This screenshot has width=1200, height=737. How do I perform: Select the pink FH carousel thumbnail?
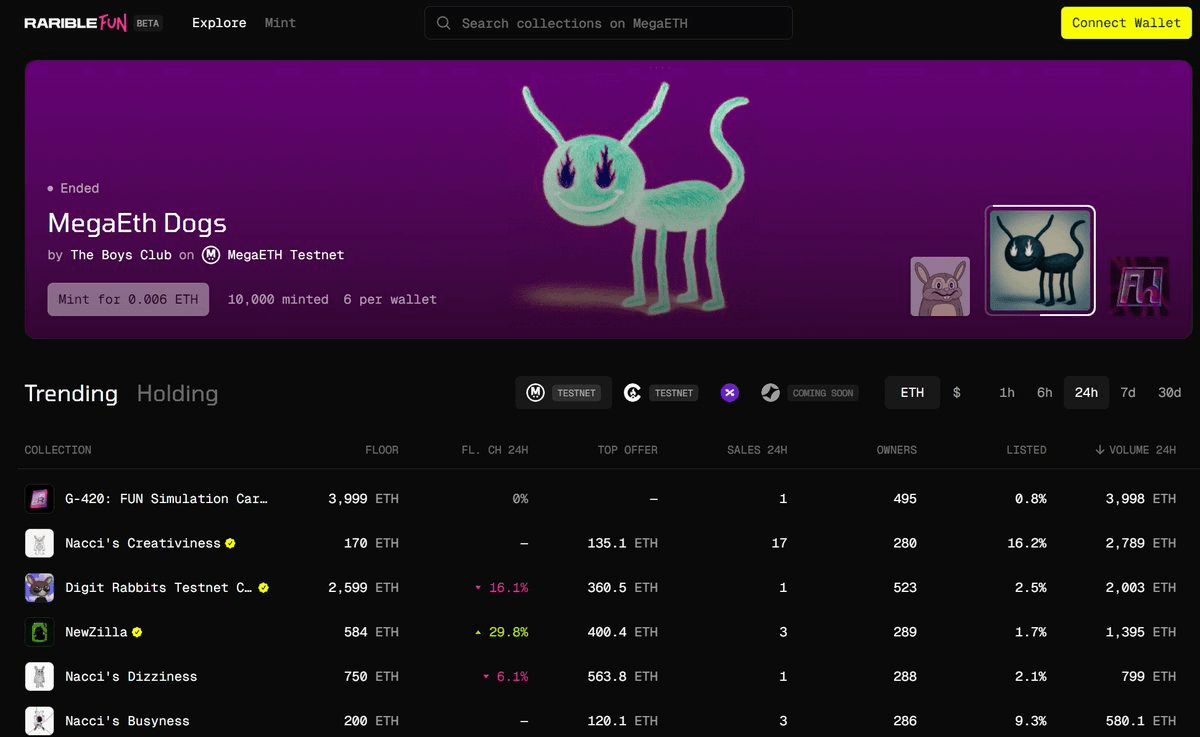click(x=1140, y=286)
